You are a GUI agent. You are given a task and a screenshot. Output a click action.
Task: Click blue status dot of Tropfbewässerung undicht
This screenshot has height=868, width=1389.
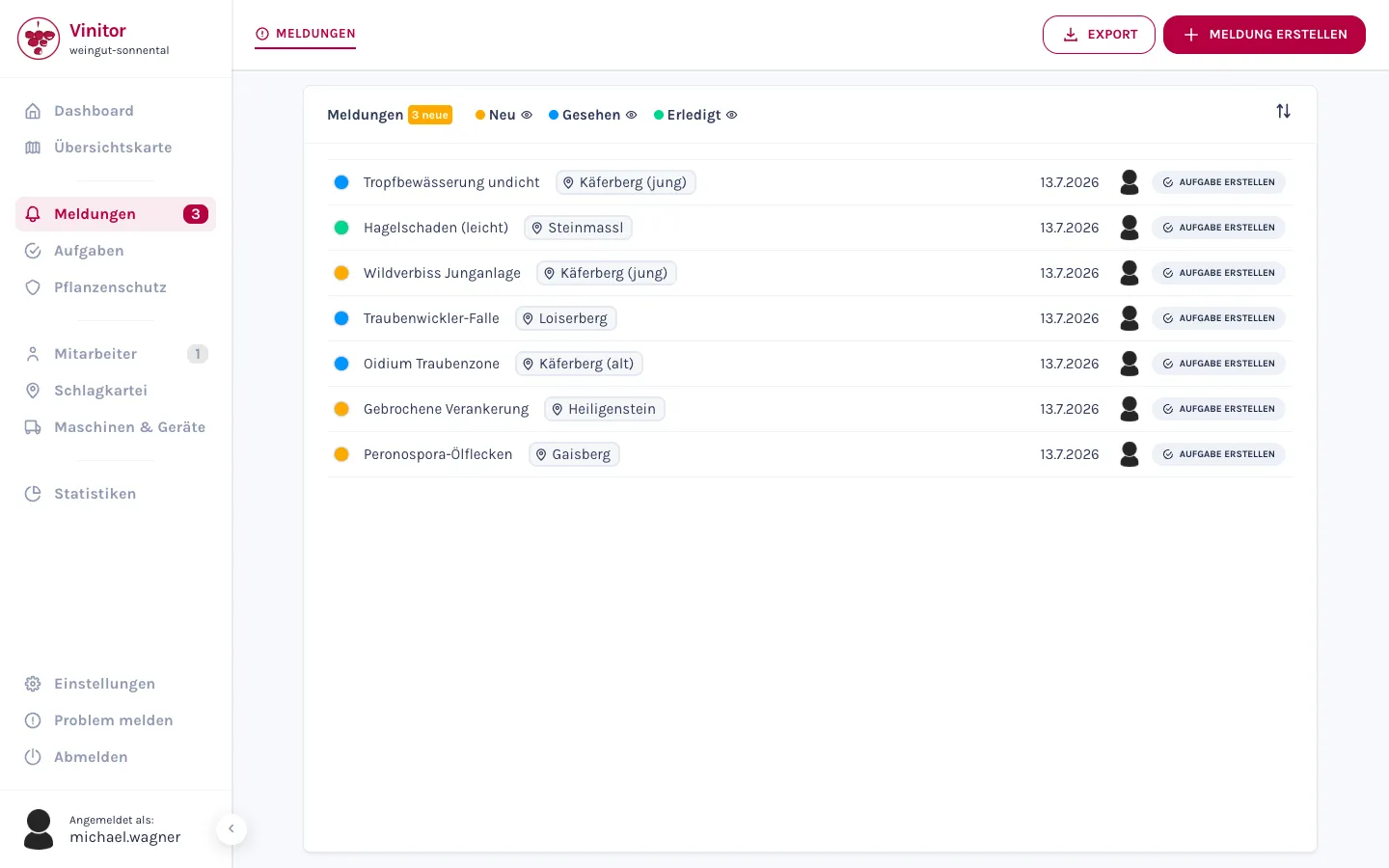[341, 182]
